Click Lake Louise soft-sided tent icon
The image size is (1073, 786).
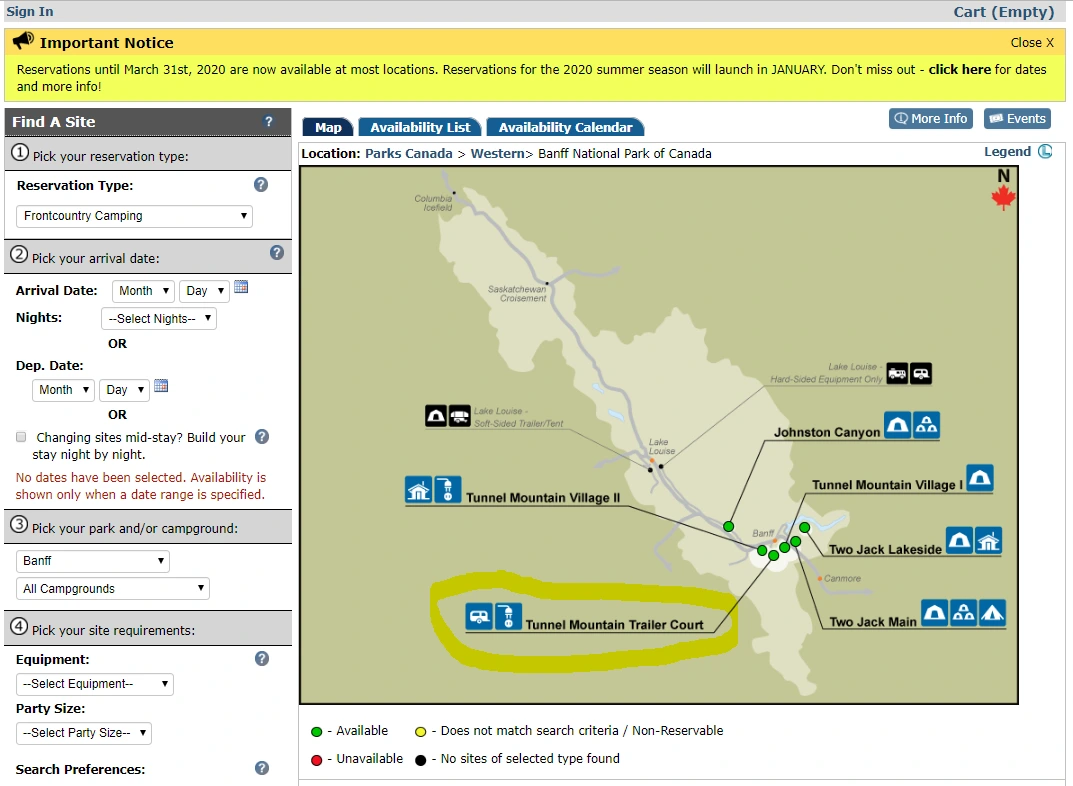pos(436,415)
